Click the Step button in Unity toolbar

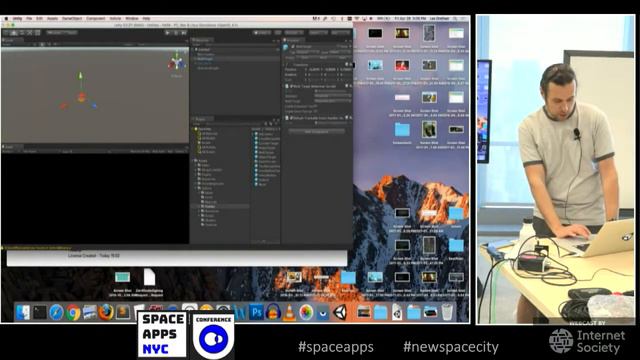pos(184,33)
